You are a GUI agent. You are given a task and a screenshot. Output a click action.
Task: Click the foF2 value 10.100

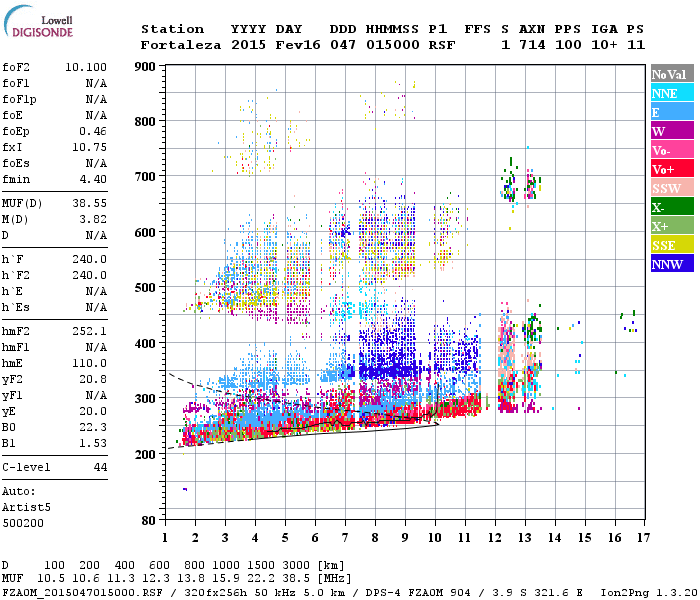click(x=86, y=67)
